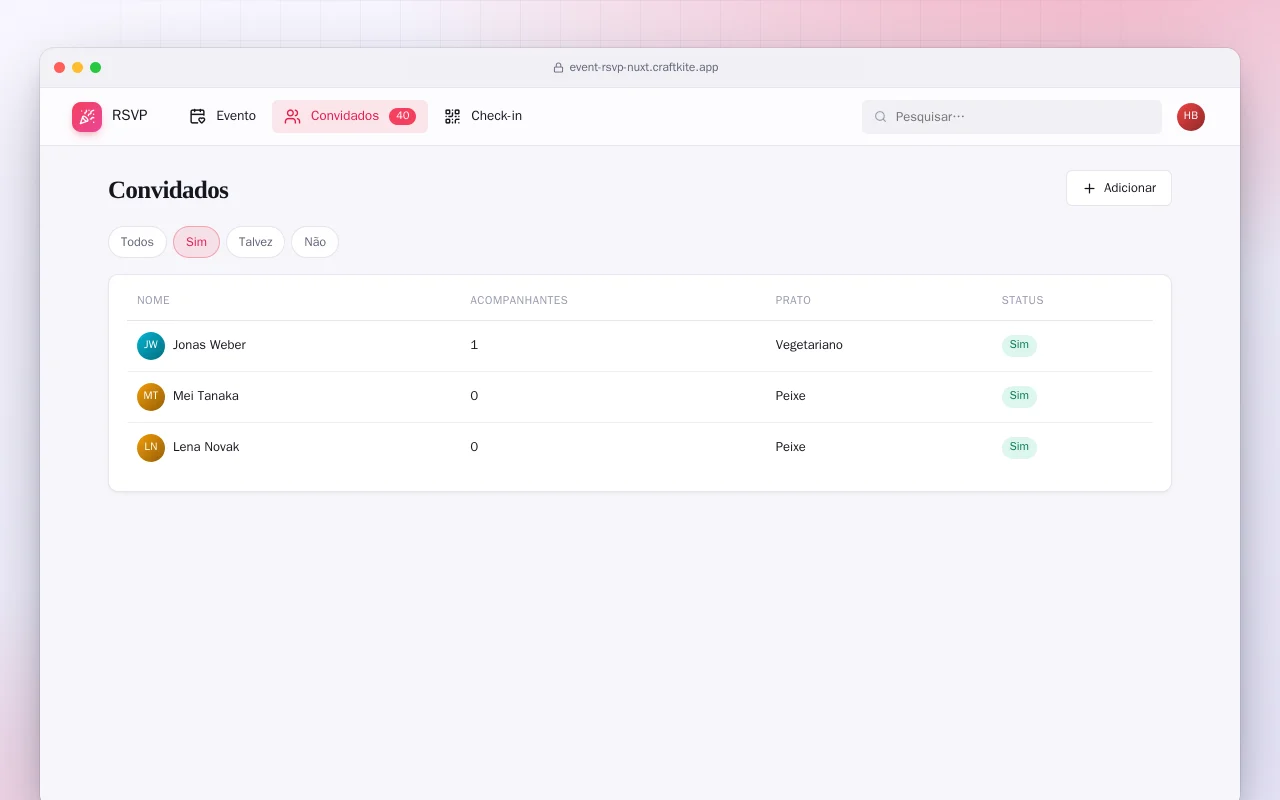Click the Sim status badge for Jonas Weber
1280x800 pixels.
[1019, 346]
